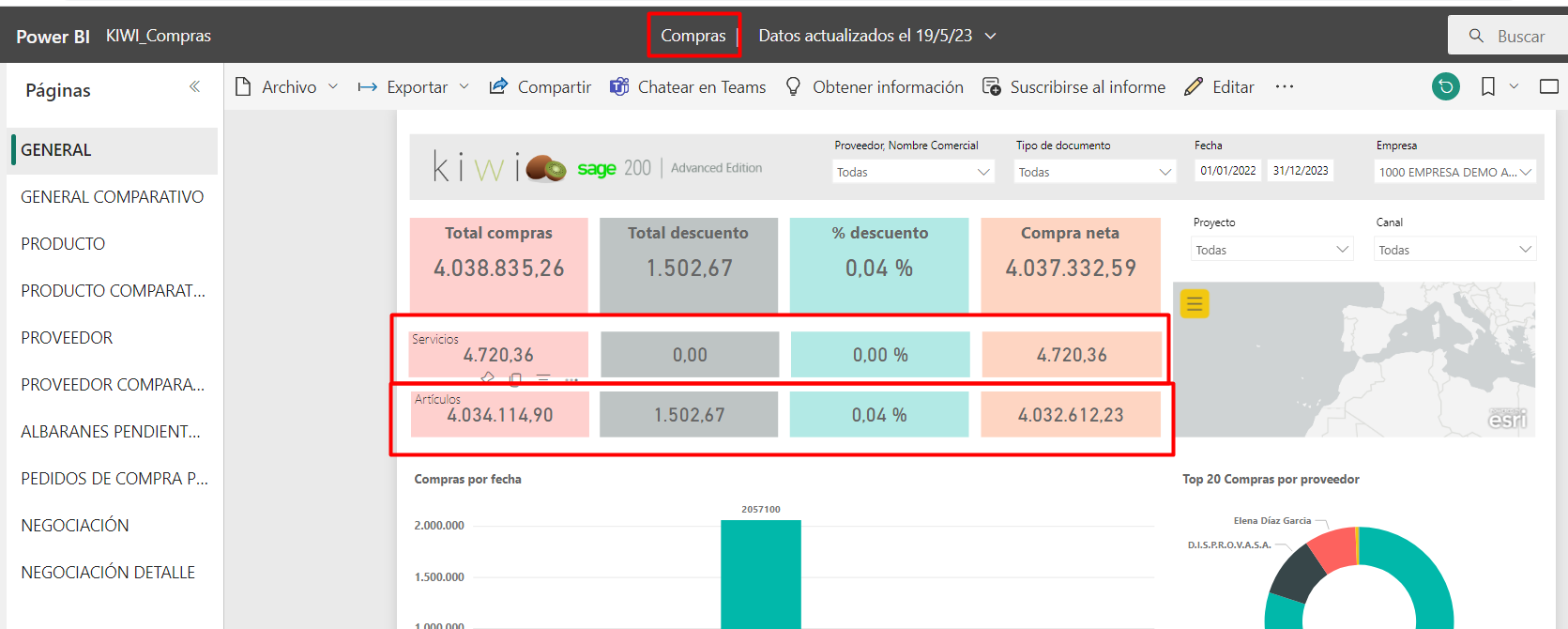Click the reset to default refresh icon
The height and width of the screenshot is (629, 1568).
tap(1445, 87)
